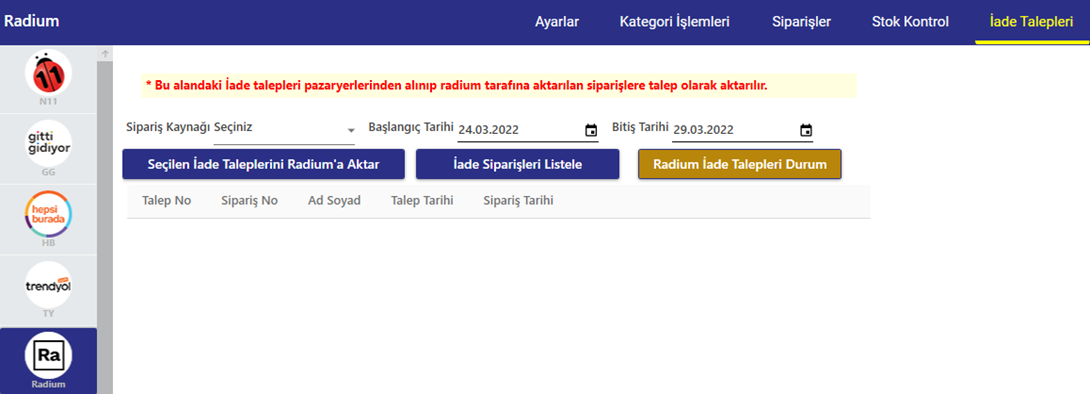Switch to Stok Kontrol
Screen dimensions: 1090x394
(910, 22)
